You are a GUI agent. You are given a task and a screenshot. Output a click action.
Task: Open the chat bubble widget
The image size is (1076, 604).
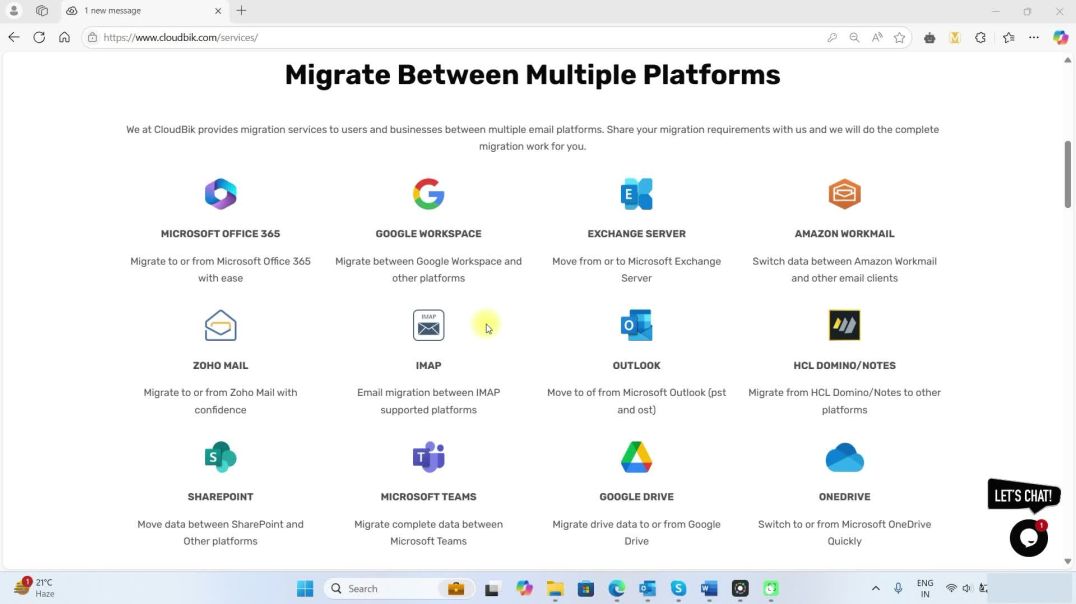[x=1028, y=538]
